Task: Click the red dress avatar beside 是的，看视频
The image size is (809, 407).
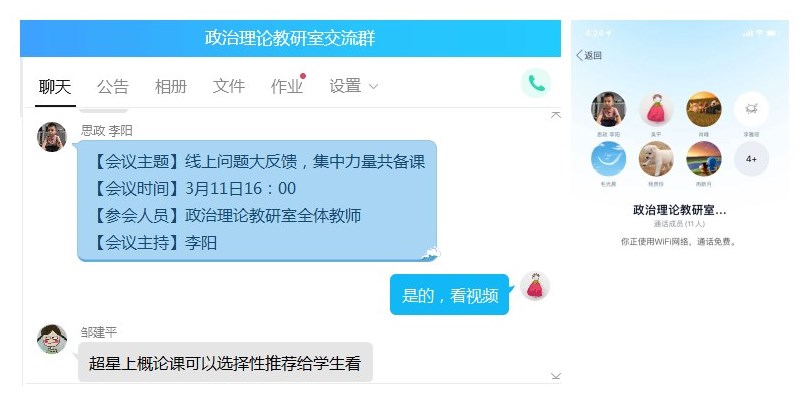Action: point(535,286)
